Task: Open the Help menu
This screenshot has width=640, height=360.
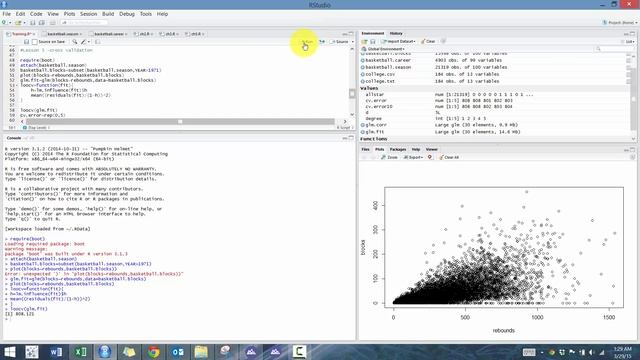Action: (162, 14)
